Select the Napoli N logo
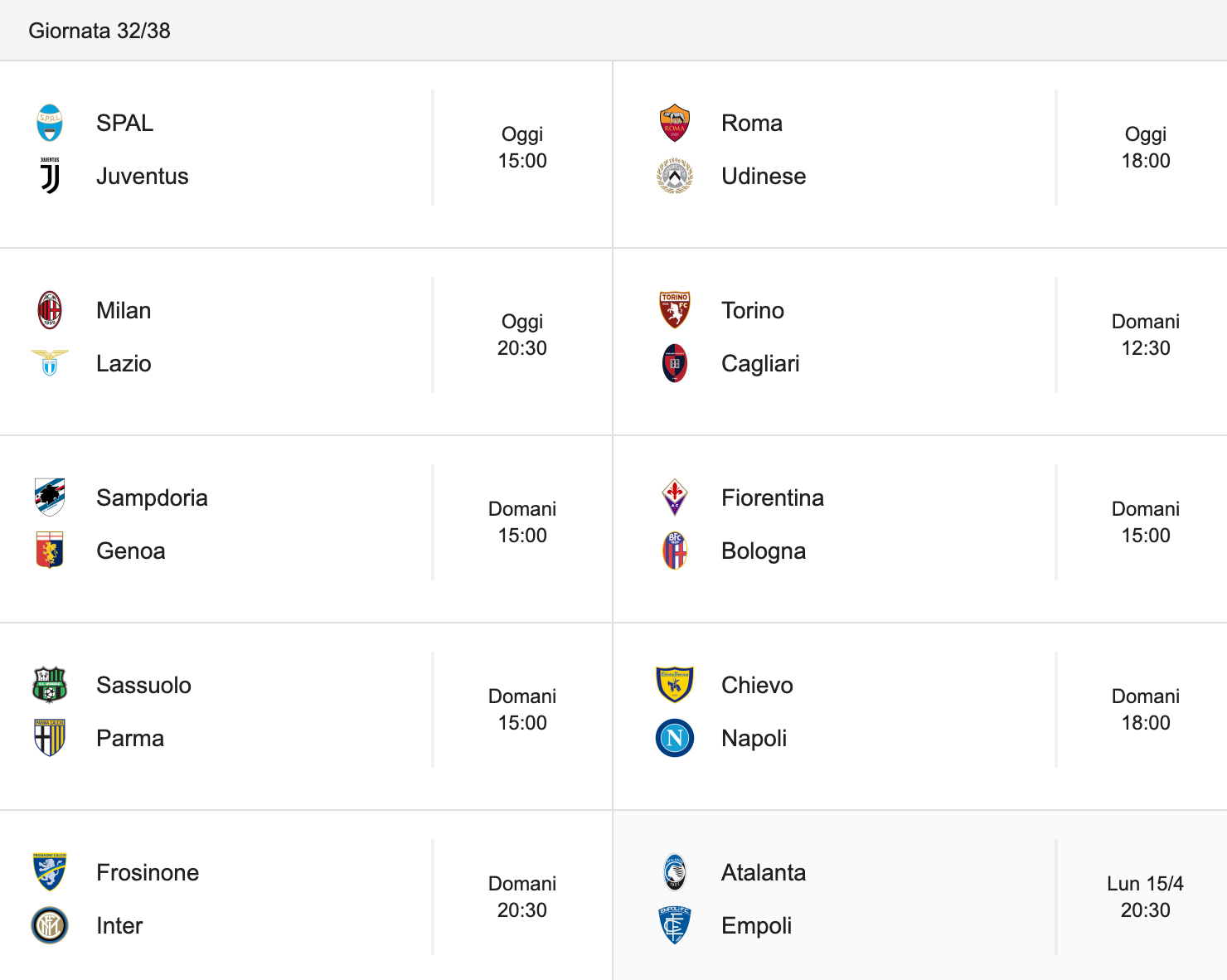This screenshot has height=980, width=1227. pos(675,738)
